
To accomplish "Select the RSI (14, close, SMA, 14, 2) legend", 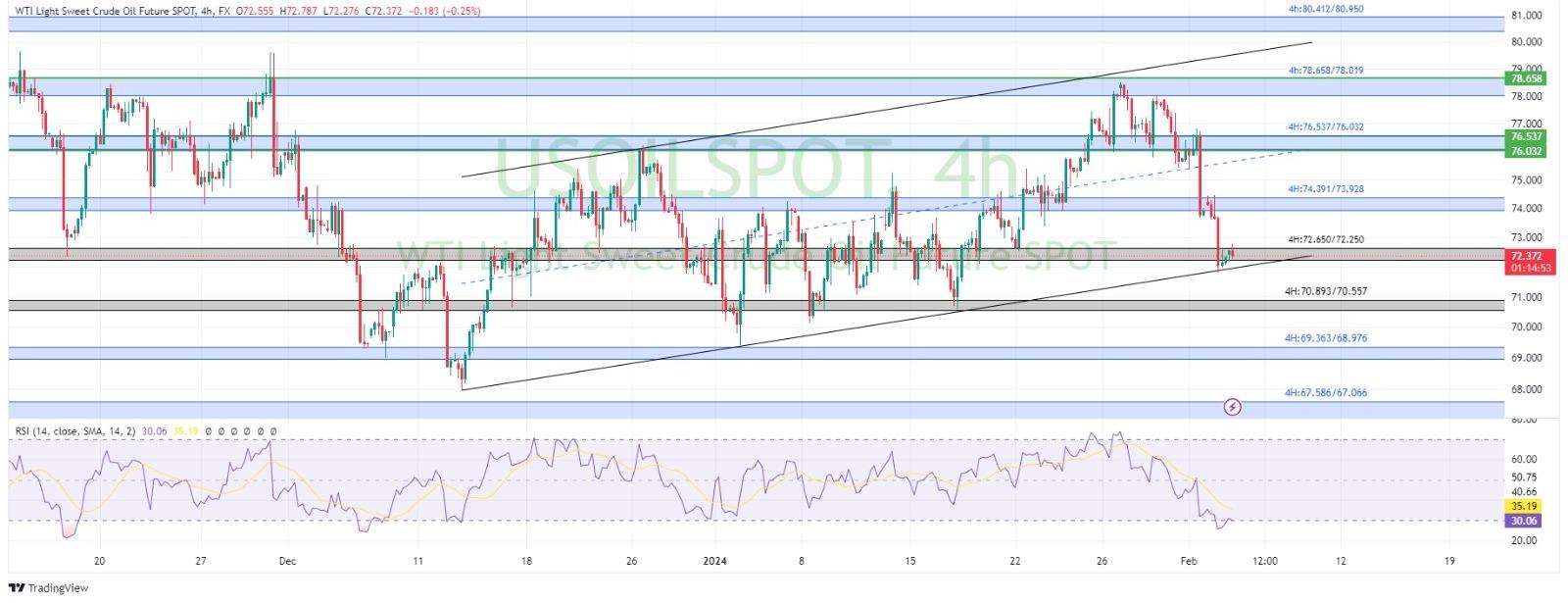I will pos(75,430).
